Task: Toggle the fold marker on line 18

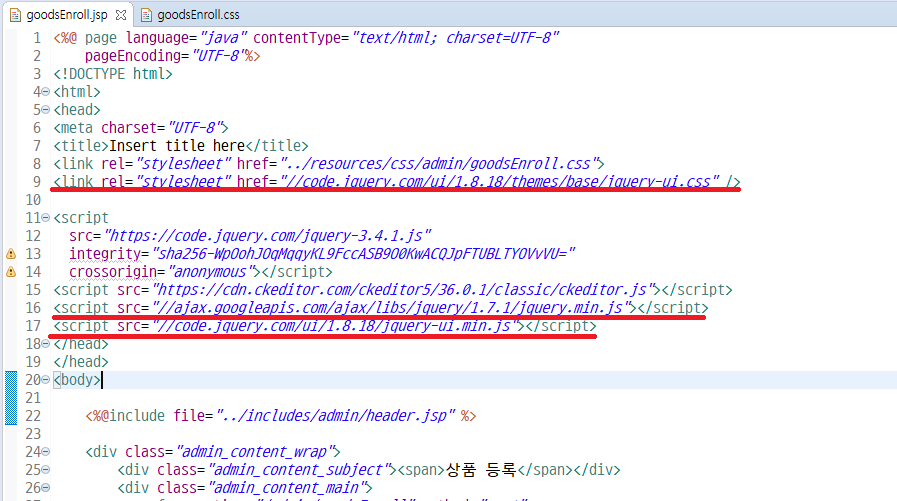Action: (46, 344)
